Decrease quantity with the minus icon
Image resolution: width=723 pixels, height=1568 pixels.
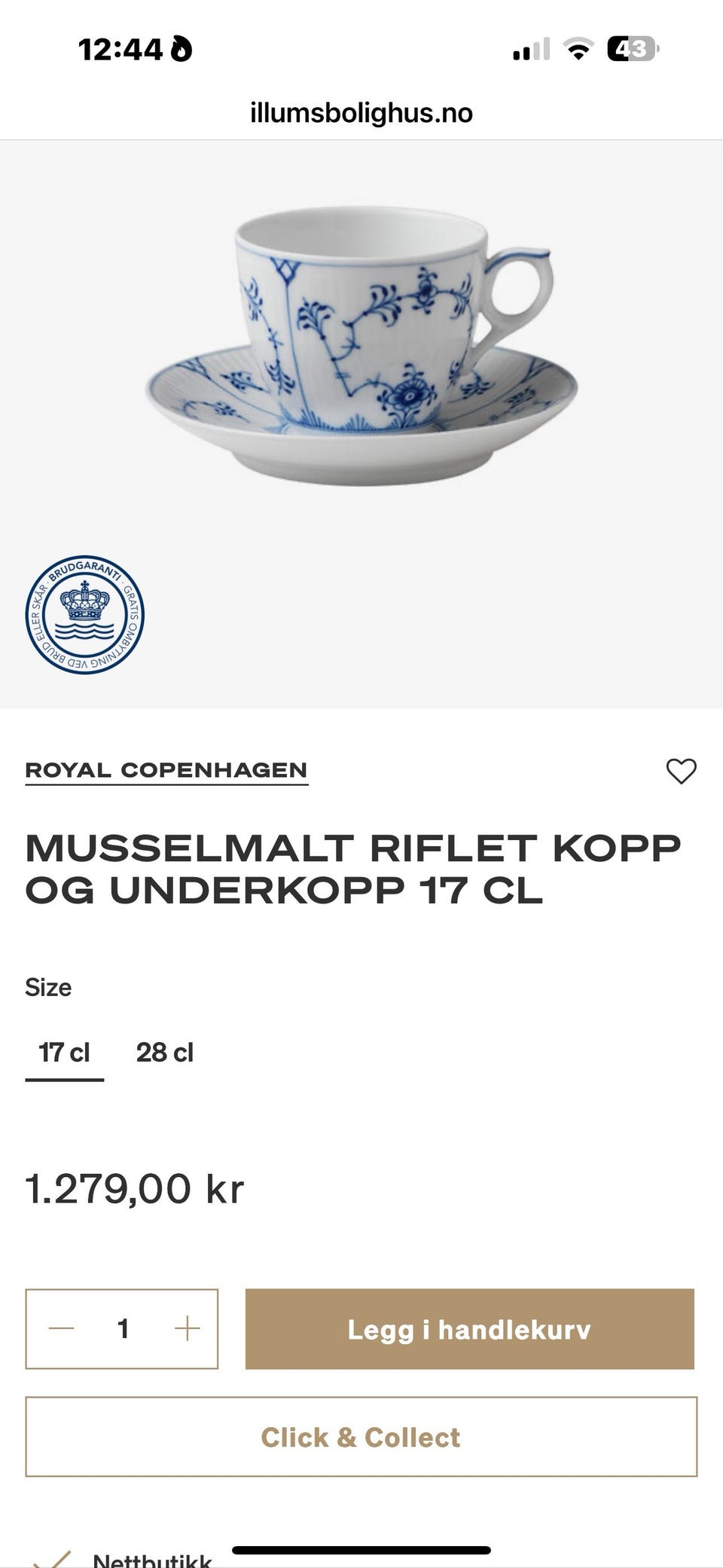pos(61,1328)
